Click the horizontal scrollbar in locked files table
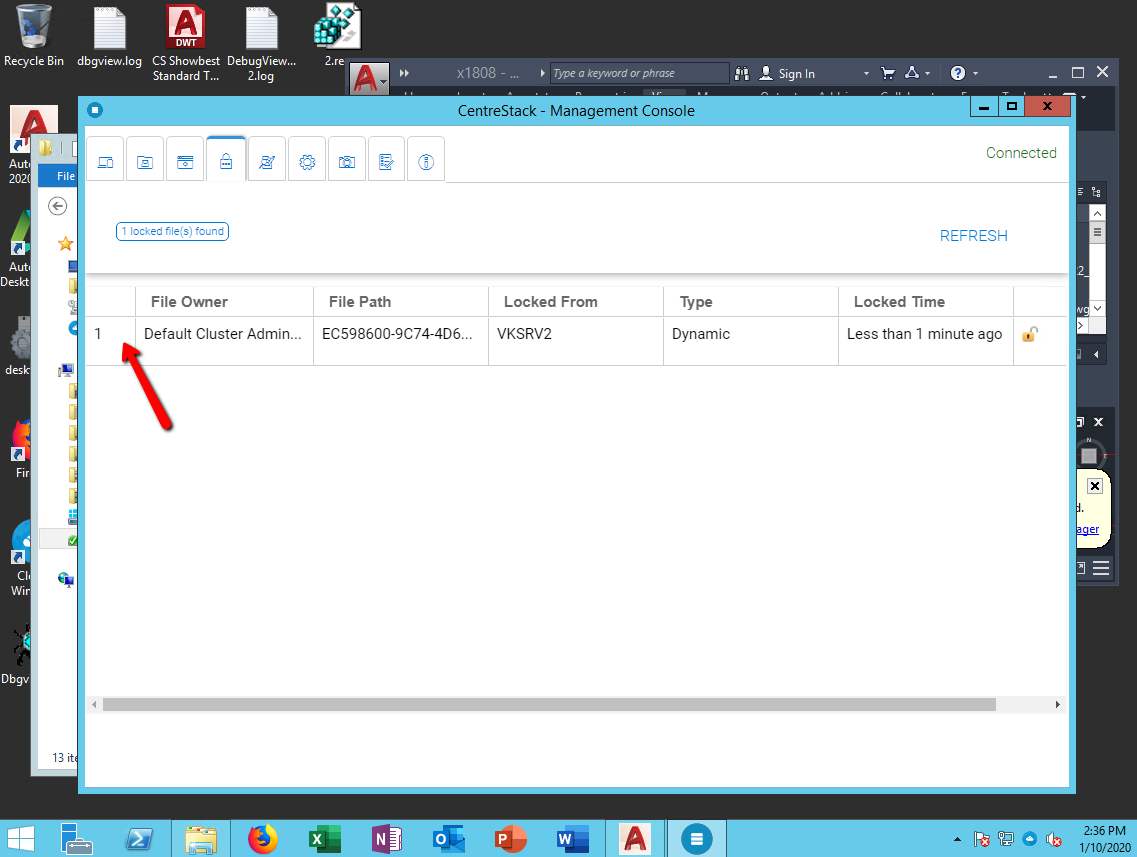1137x857 pixels. tap(549, 704)
